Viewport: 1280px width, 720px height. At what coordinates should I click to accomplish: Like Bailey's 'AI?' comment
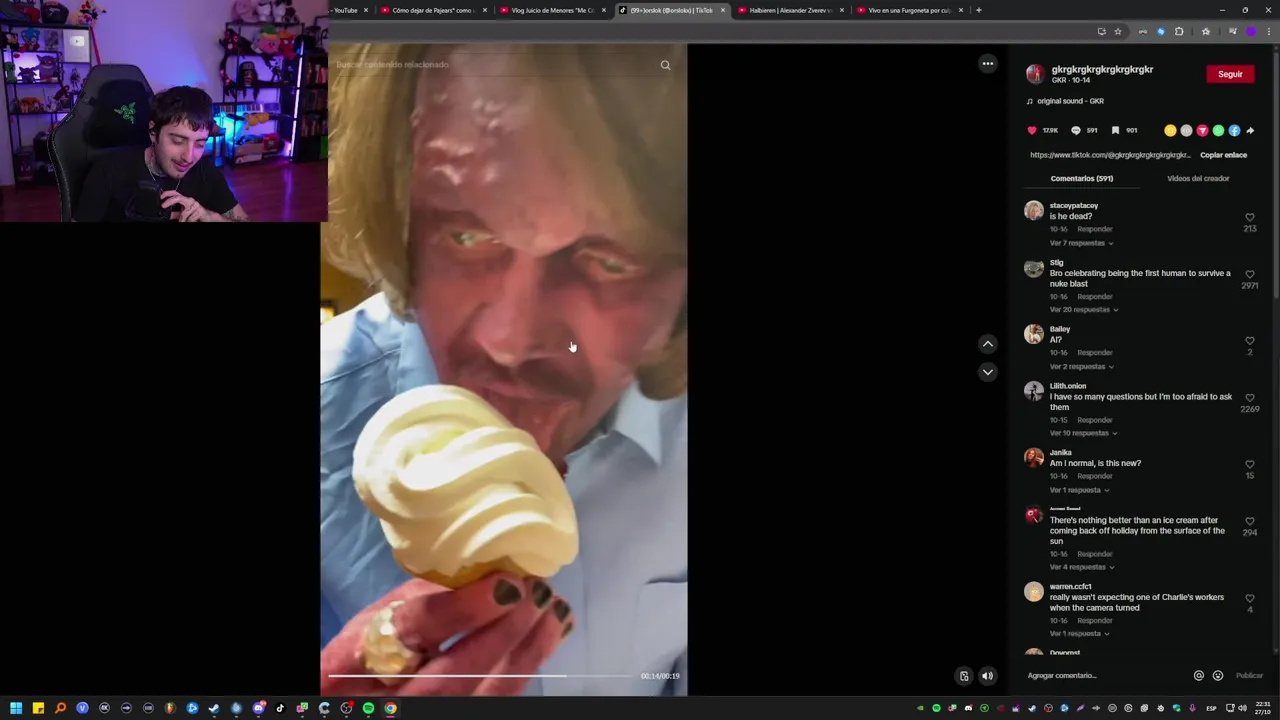1250,341
